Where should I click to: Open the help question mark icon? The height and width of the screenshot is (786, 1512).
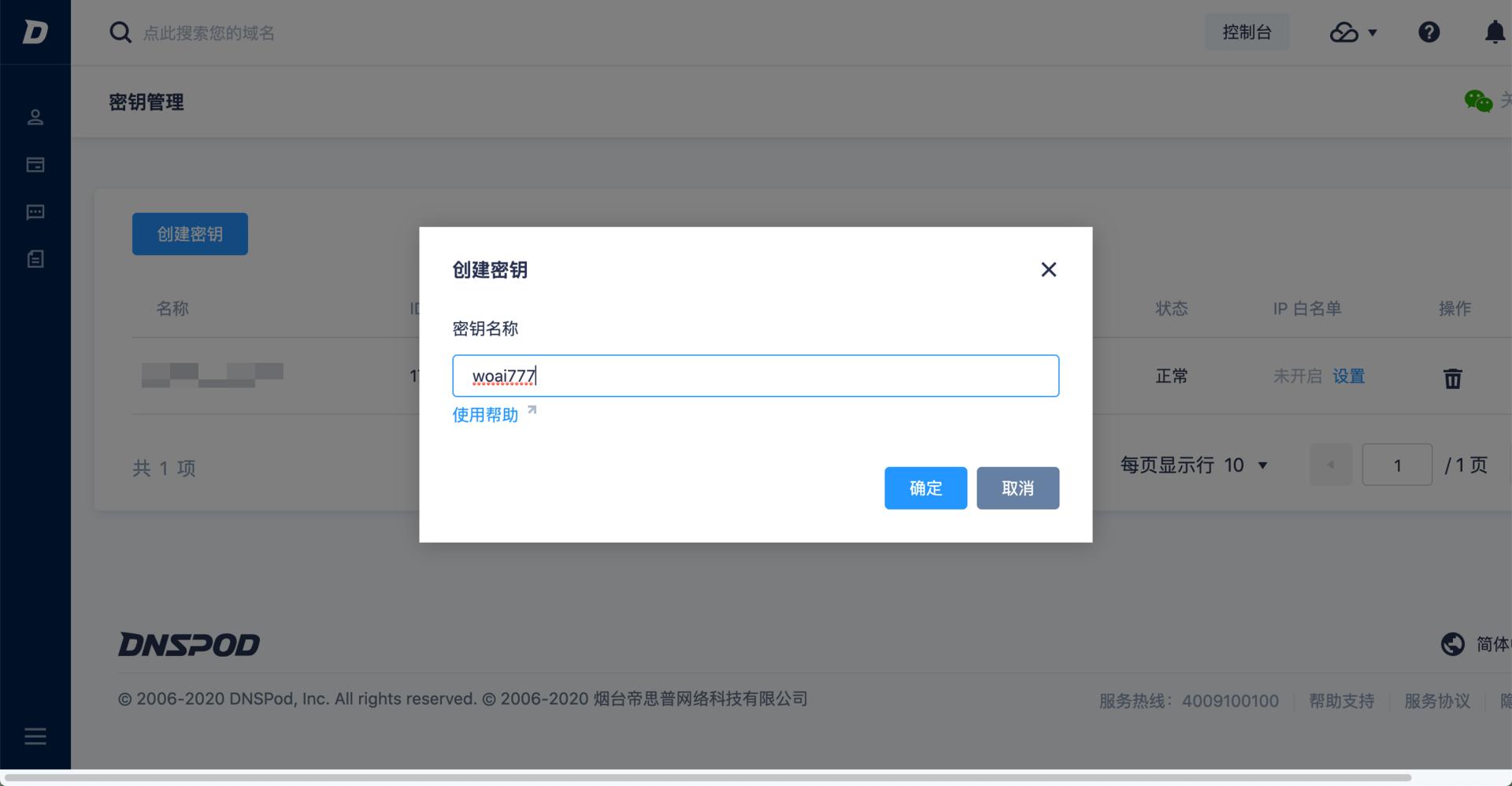tap(1429, 32)
